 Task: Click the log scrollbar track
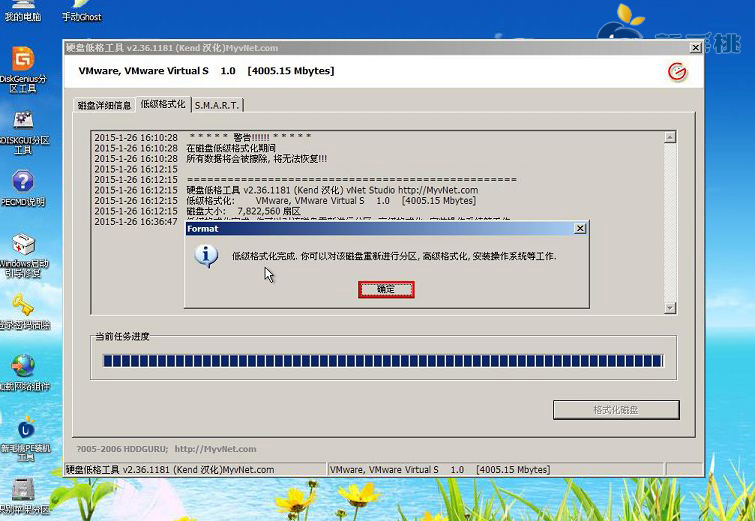point(670,222)
